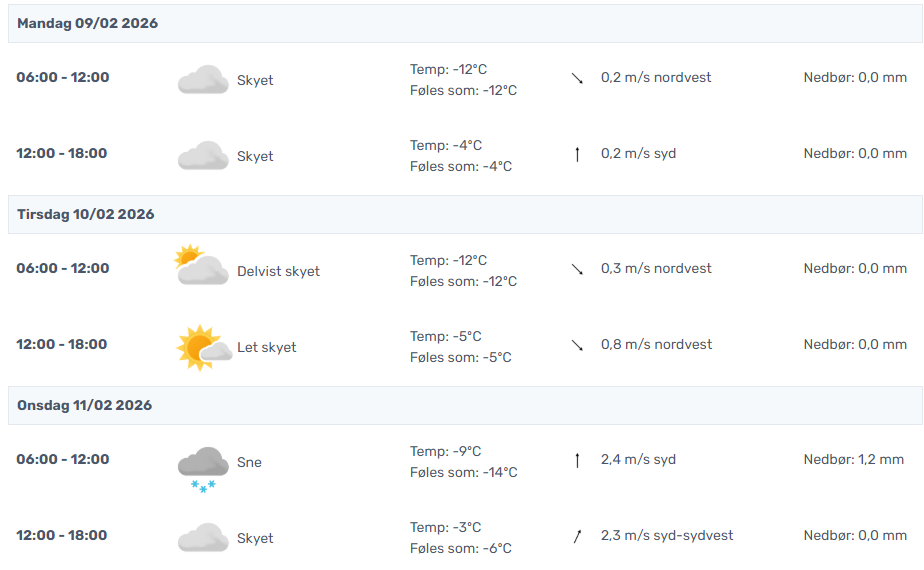Open the Onsdag 11/02 2026 day header

click(x=85, y=405)
